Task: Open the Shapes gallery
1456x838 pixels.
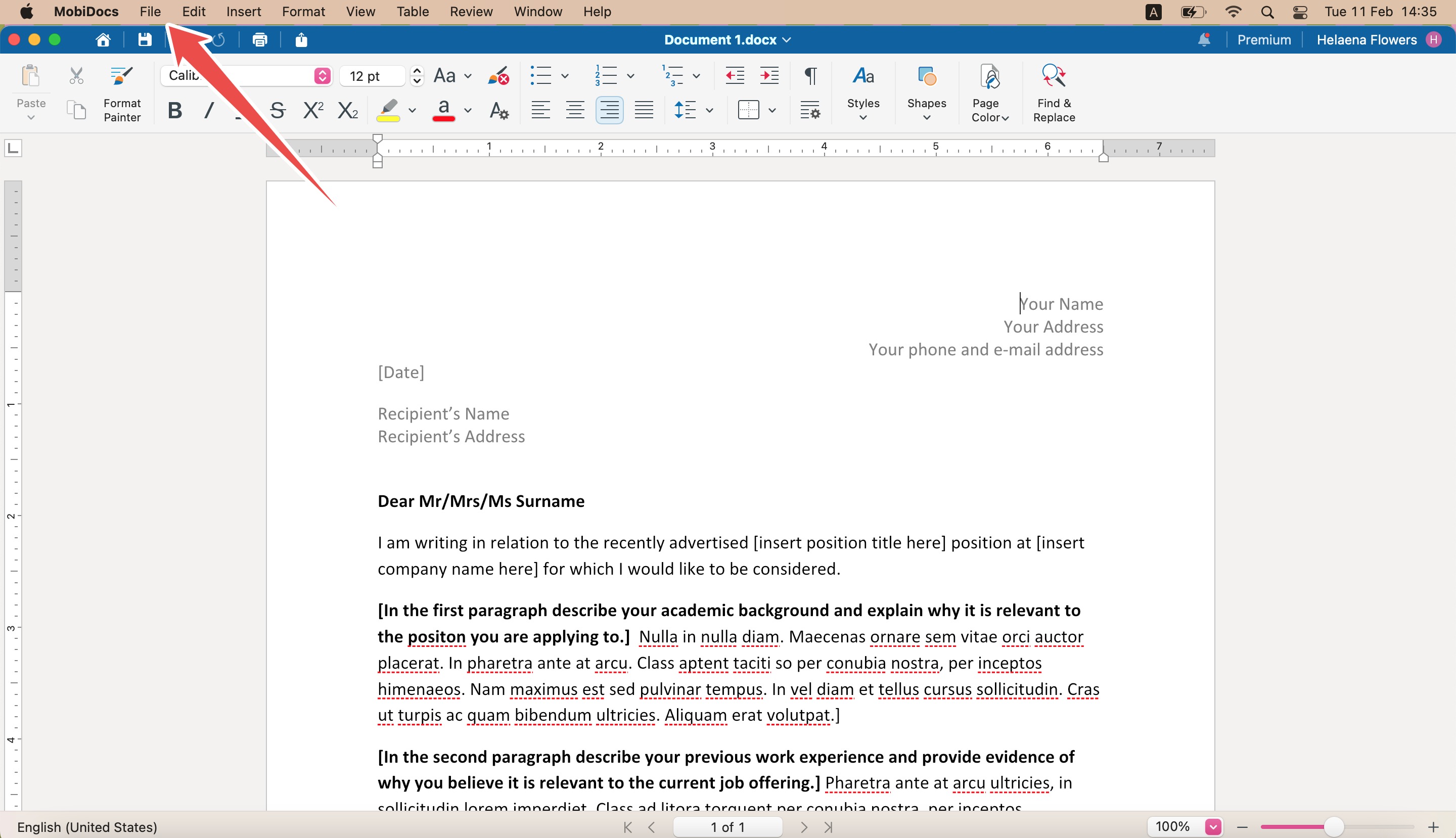Action: [926, 93]
